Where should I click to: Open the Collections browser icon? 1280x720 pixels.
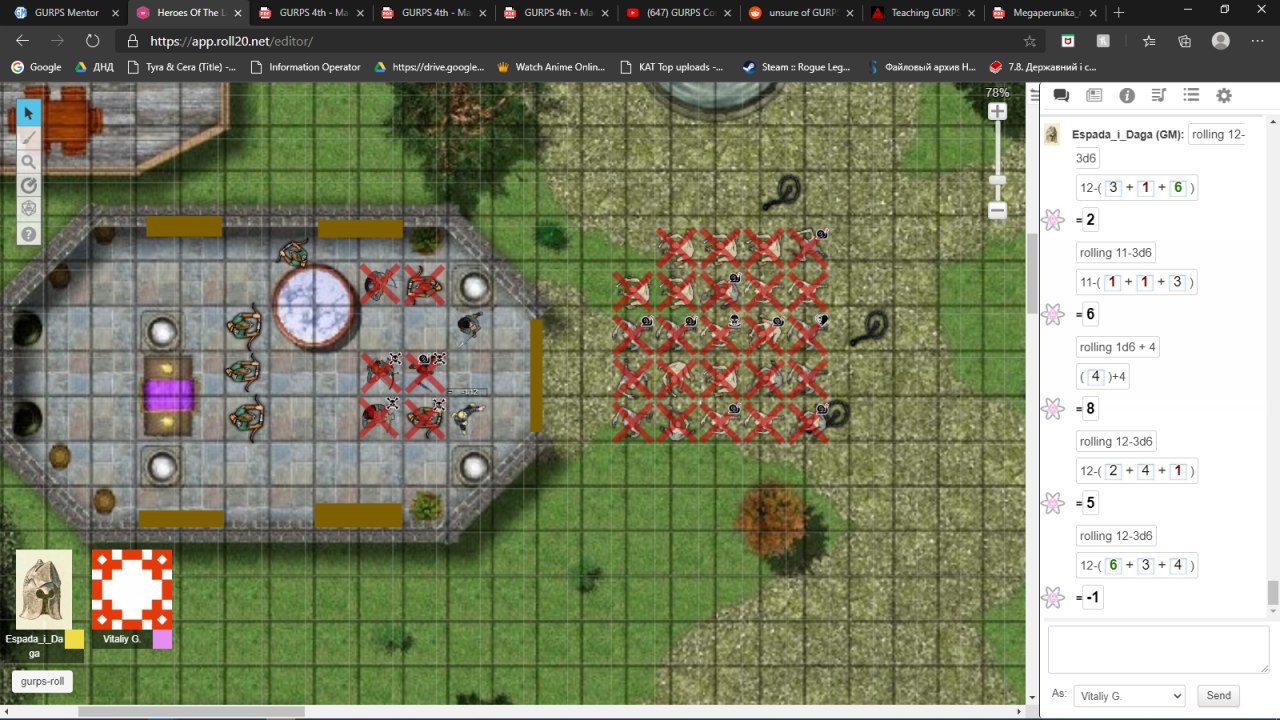[1185, 41]
